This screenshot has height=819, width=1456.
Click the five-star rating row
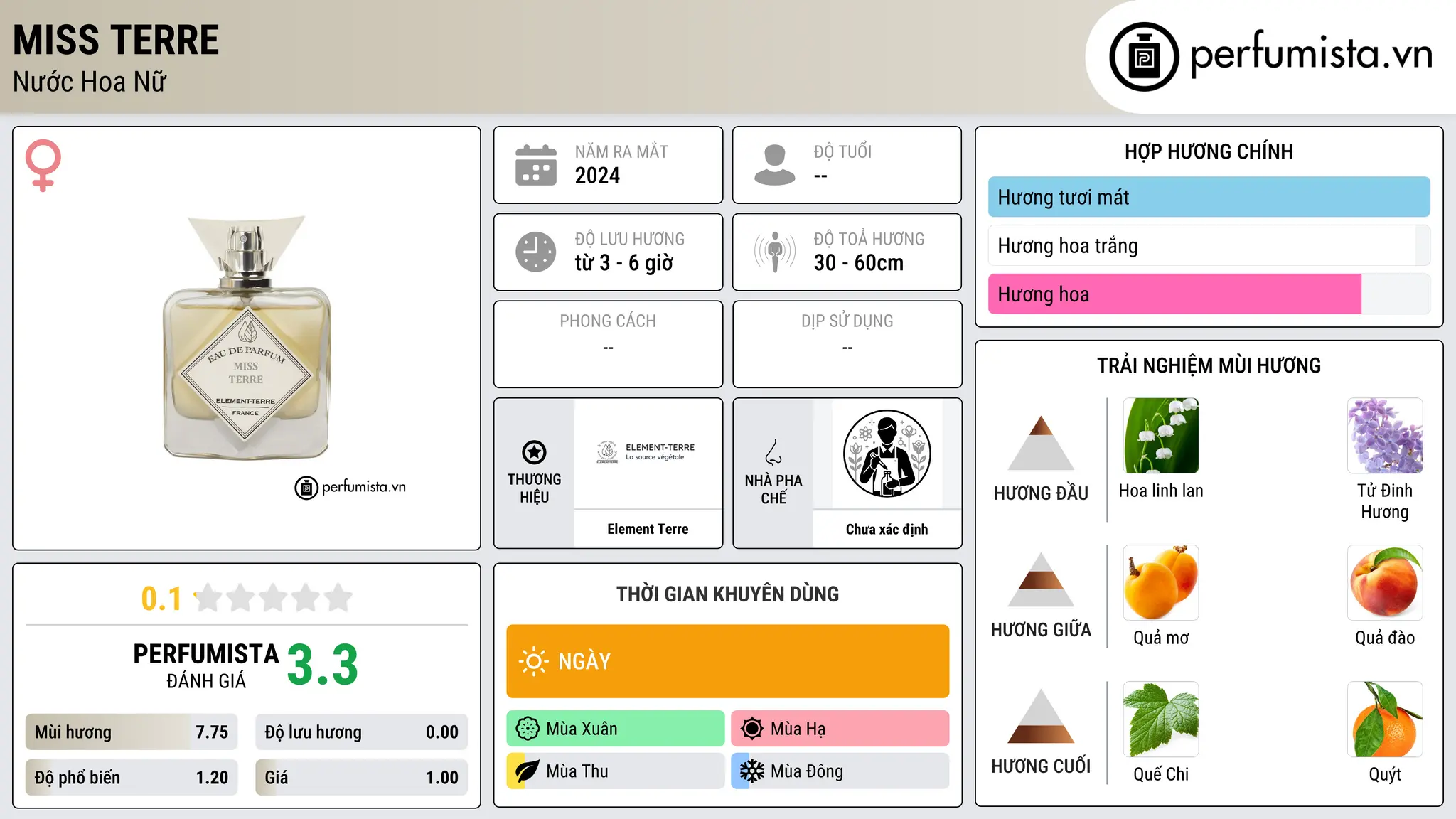click(x=273, y=598)
